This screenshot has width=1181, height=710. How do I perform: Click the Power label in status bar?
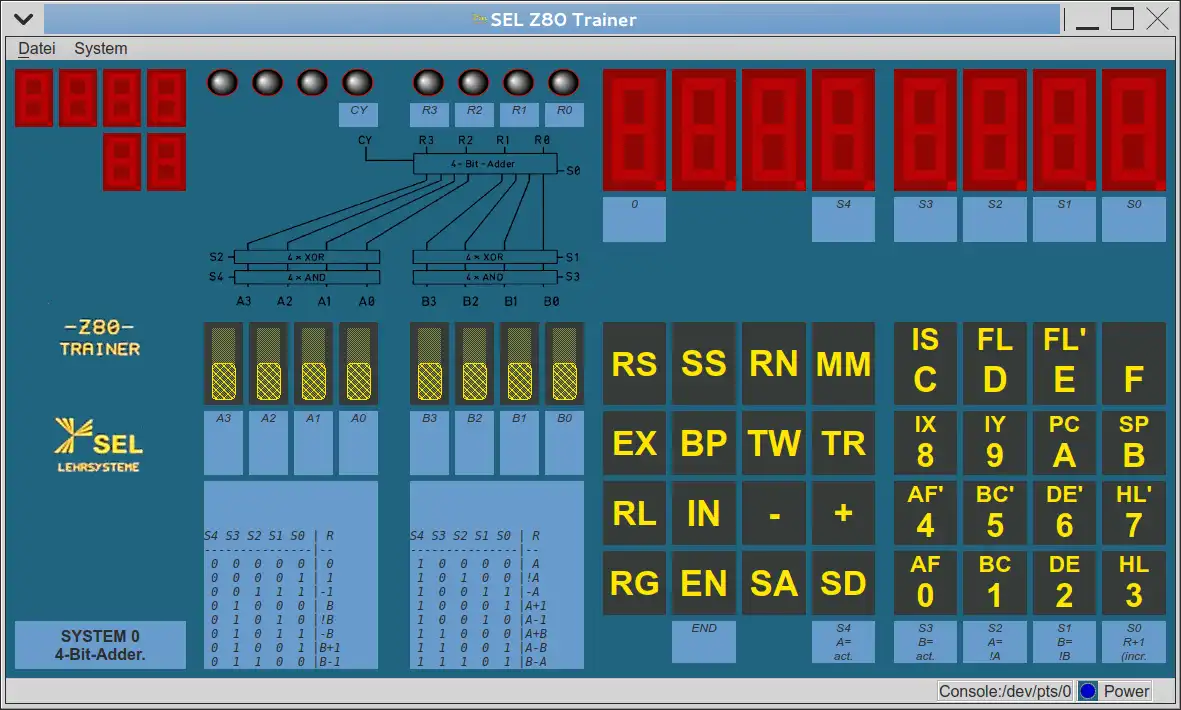(1126, 690)
